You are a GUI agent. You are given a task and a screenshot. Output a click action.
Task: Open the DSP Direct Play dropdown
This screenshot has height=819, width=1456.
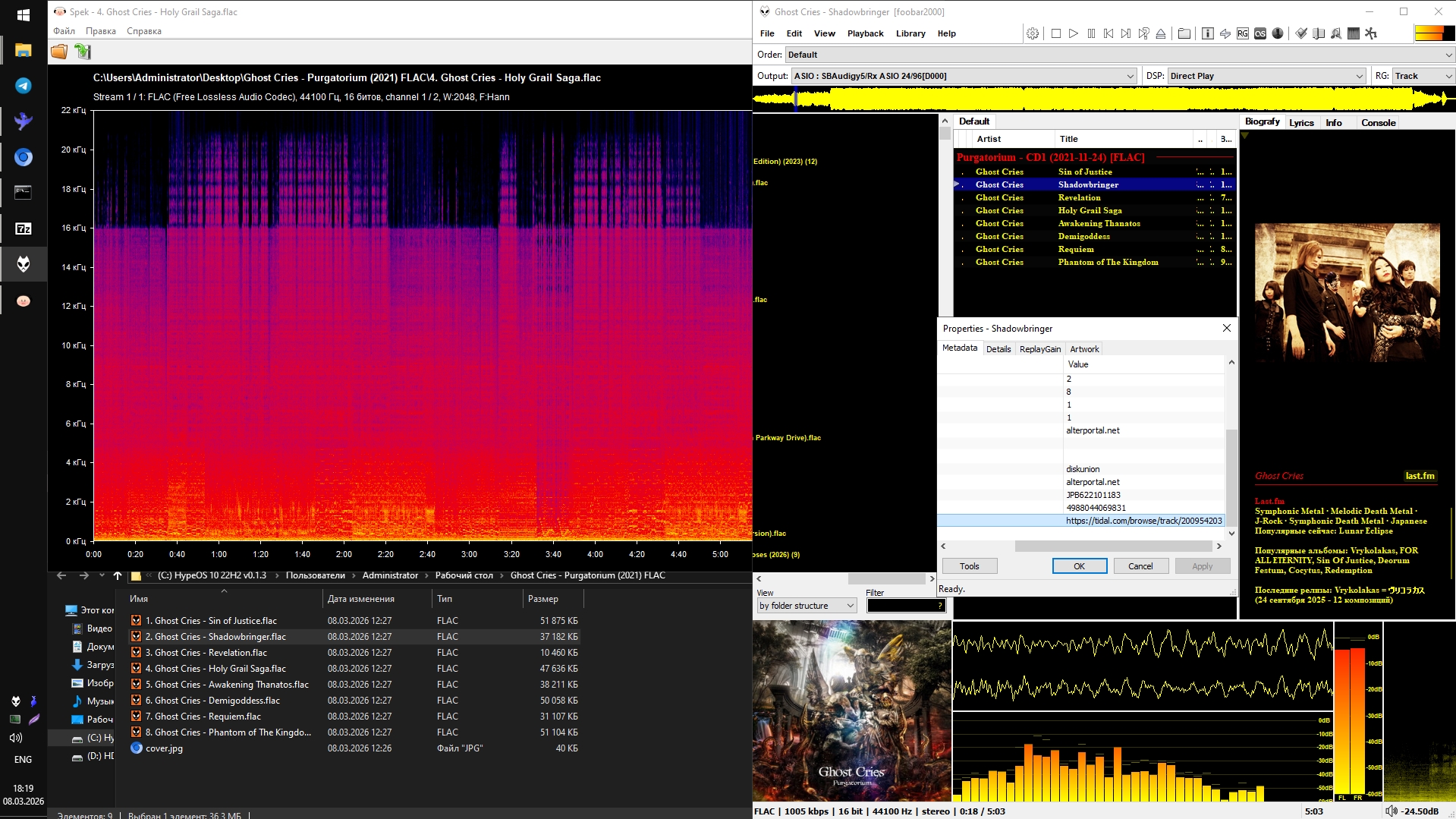pos(1359,76)
